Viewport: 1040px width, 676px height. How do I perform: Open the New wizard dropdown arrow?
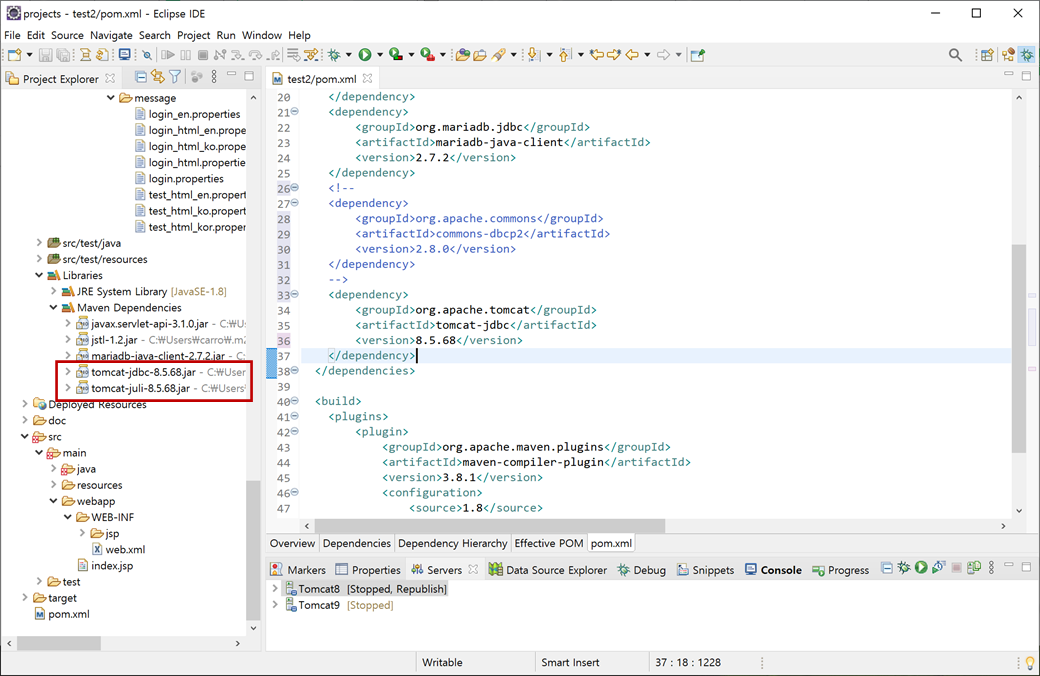pyautogui.click(x=29, y=55)
